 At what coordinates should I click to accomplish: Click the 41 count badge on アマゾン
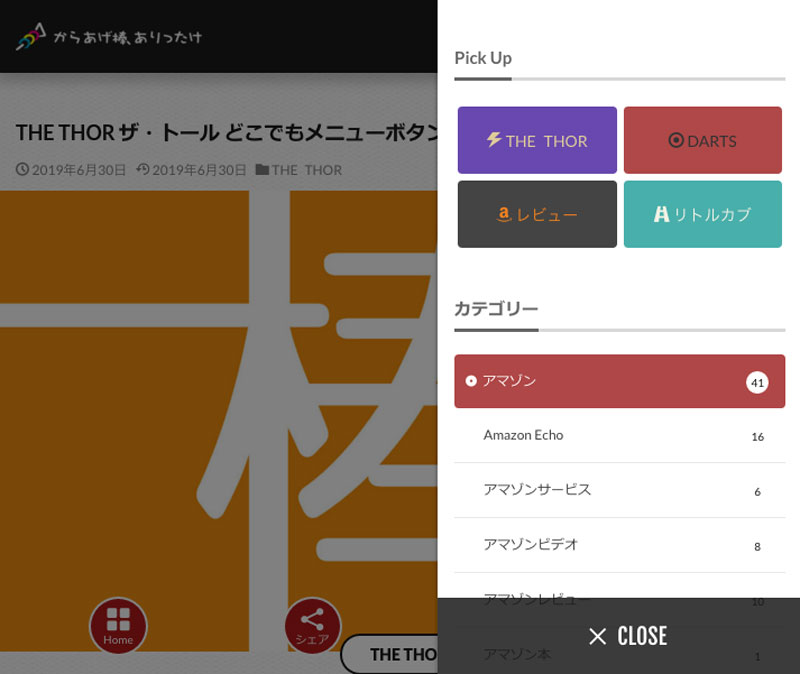[757, 382]
